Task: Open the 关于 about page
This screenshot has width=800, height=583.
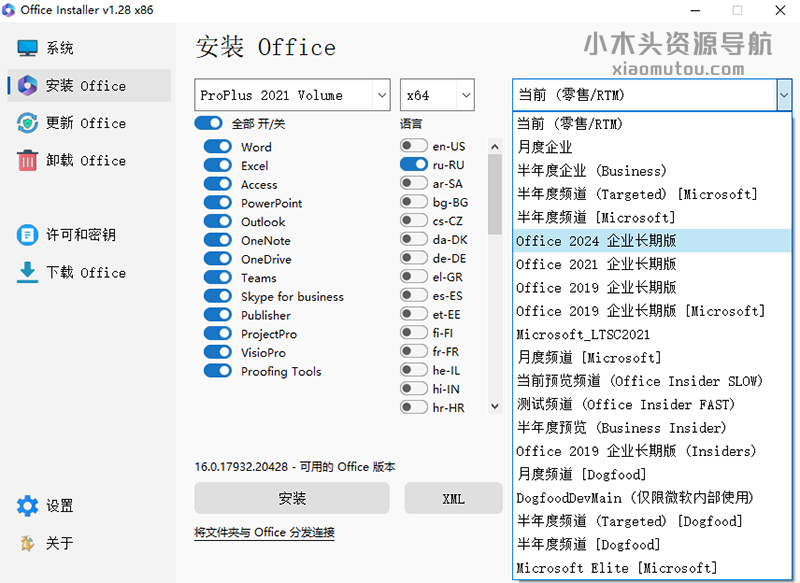Action: [x=89, y=543]
